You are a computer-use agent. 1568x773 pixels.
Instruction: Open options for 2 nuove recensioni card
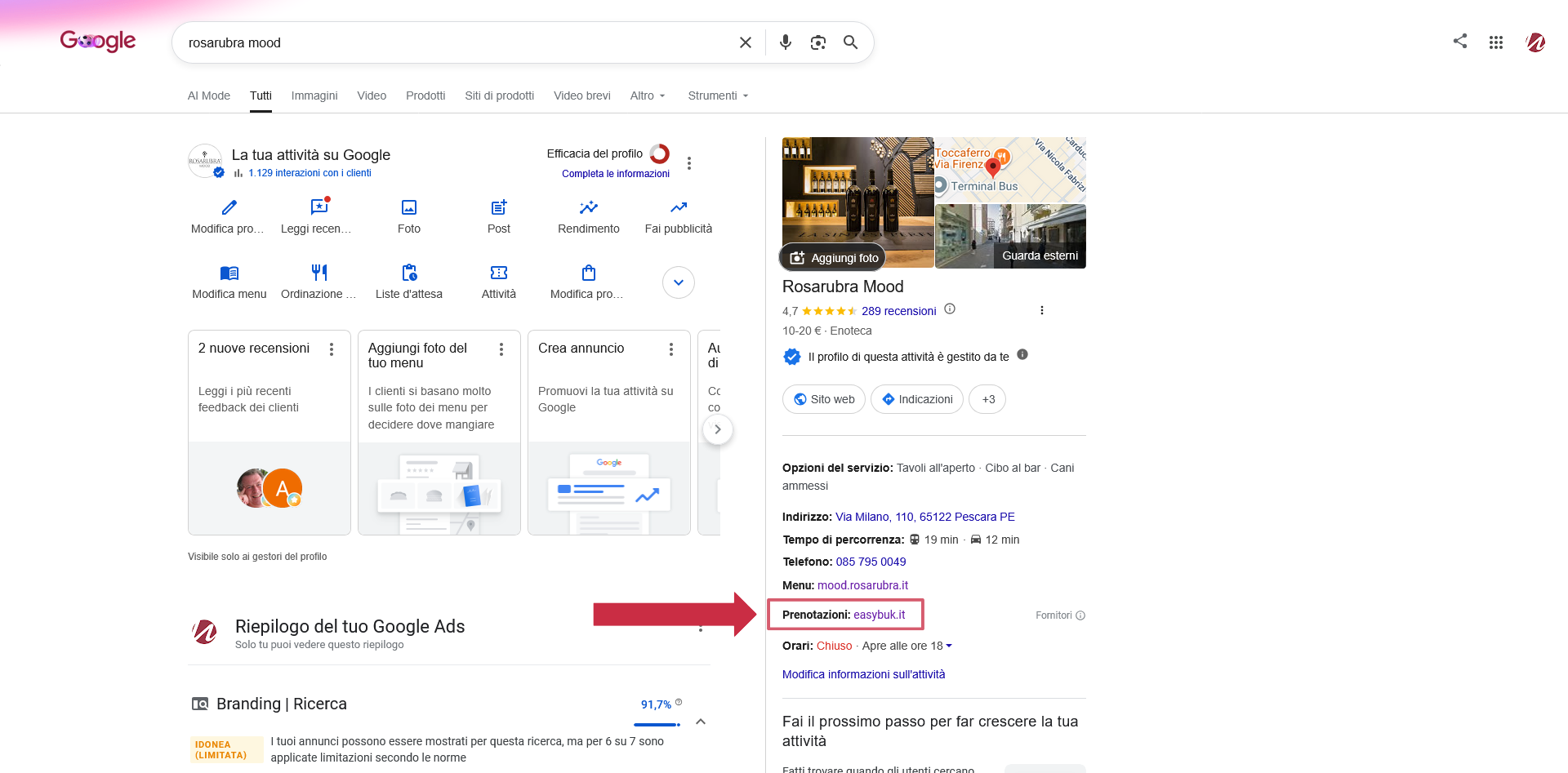tap(332, 349)
